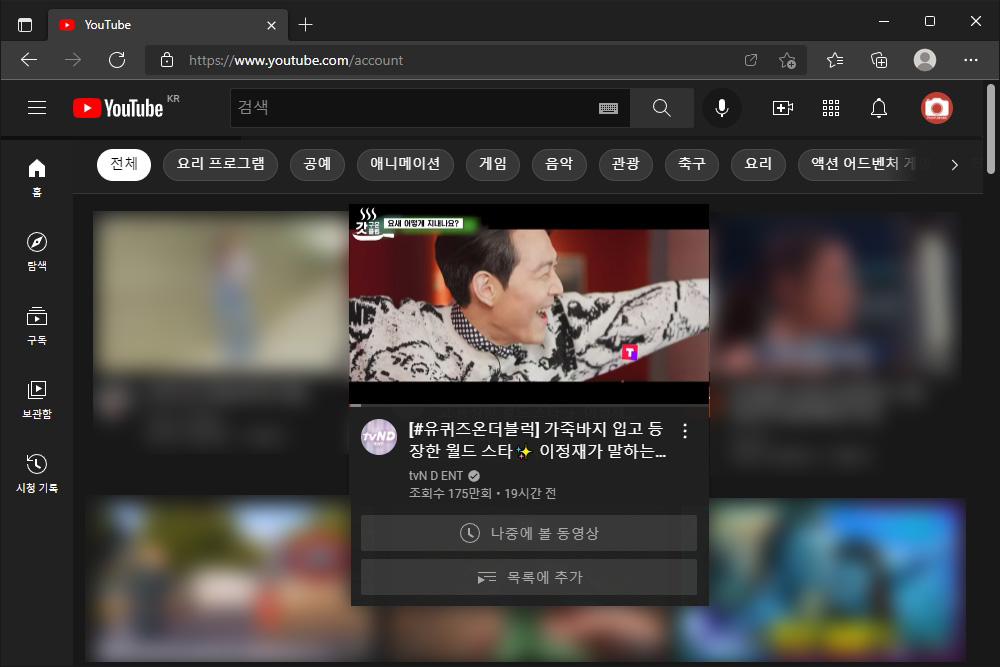Open Watch history (시청 기록) in sidebar
The image size is (1000, 667).
tap(37, 474)
